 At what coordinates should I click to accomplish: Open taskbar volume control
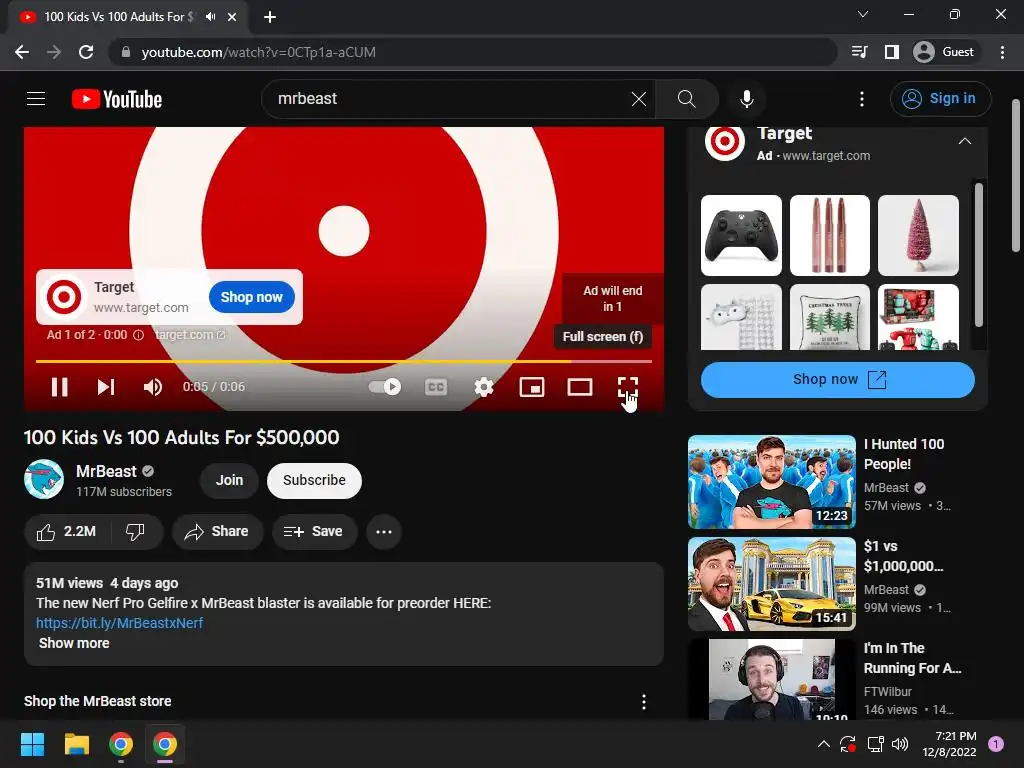click(x=900, y=744)
